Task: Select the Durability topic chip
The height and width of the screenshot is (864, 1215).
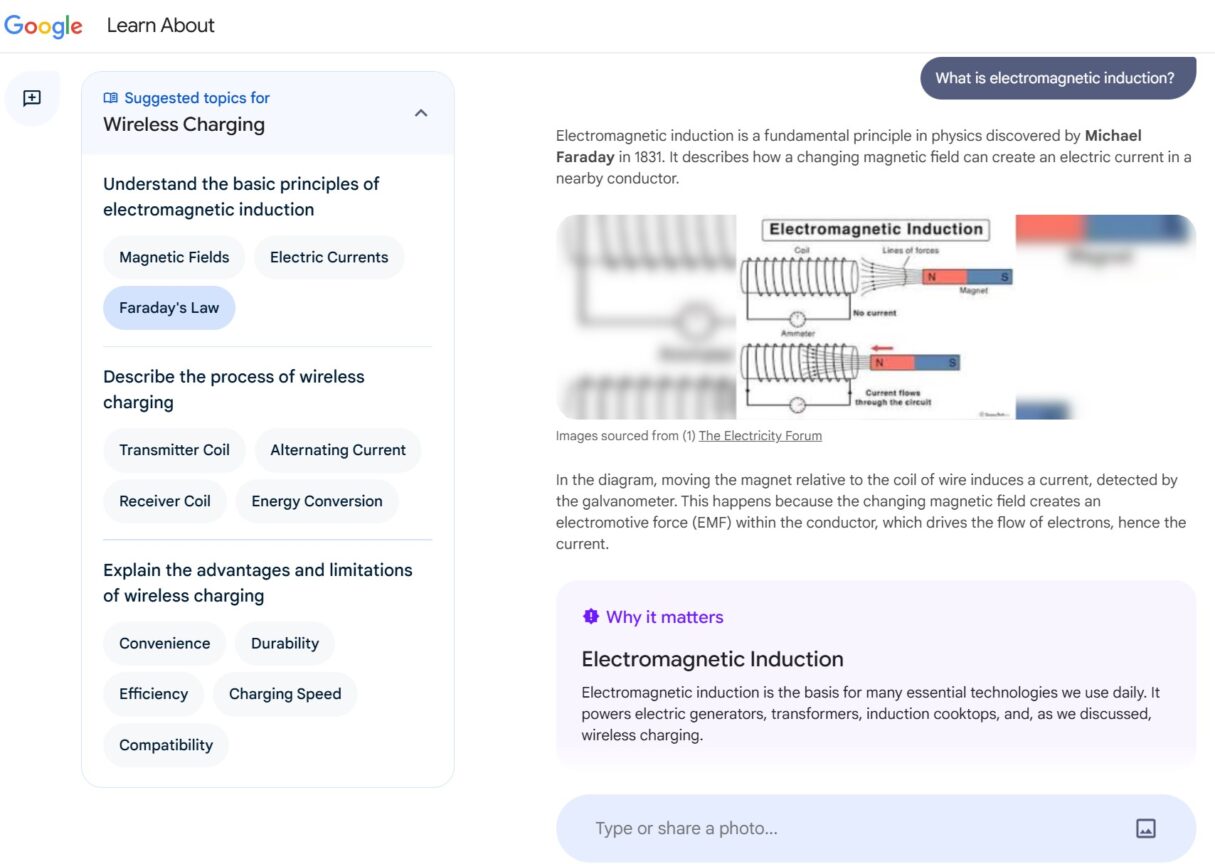Action: click(x=284, y=643)
